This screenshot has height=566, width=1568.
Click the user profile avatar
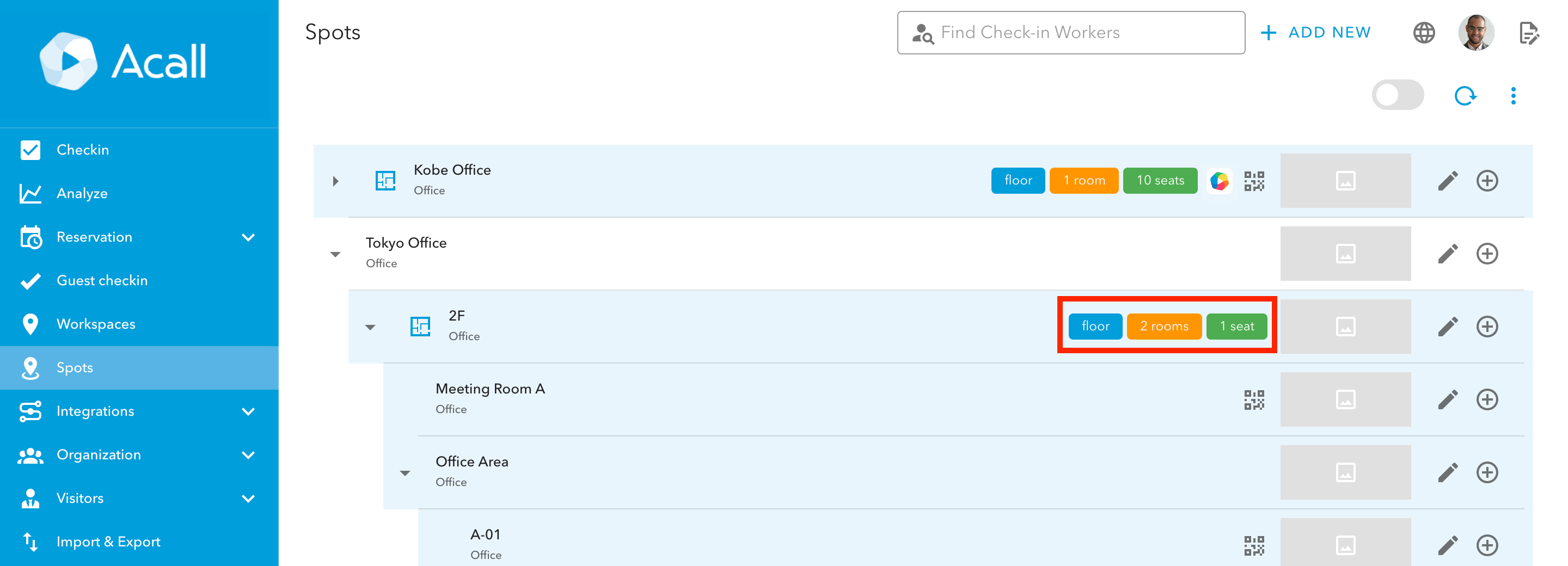pos(1475,32)
